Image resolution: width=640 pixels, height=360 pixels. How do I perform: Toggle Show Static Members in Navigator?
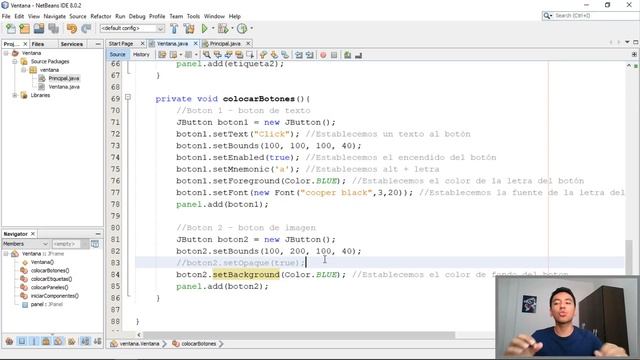[34, 341]
